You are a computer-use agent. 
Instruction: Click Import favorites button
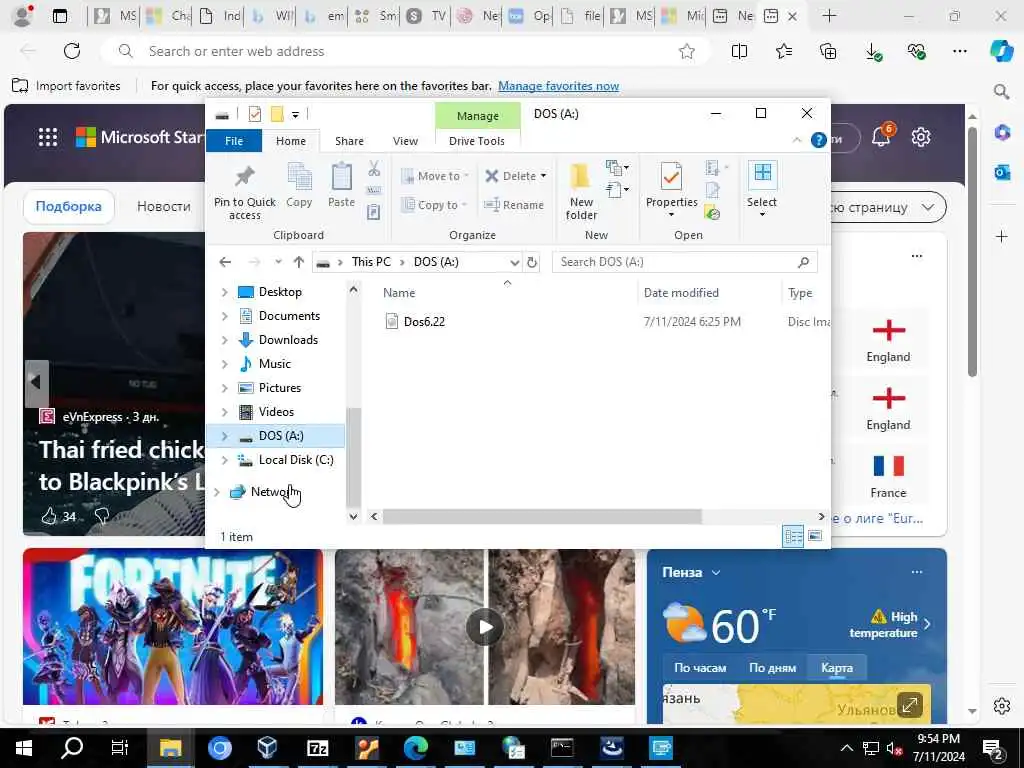67,86
